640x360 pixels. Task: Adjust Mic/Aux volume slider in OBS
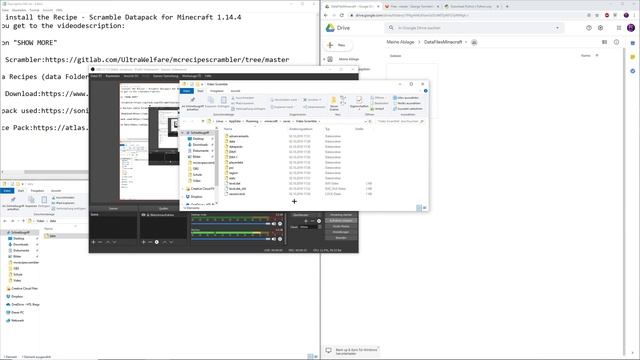click(x=231, y=239)
